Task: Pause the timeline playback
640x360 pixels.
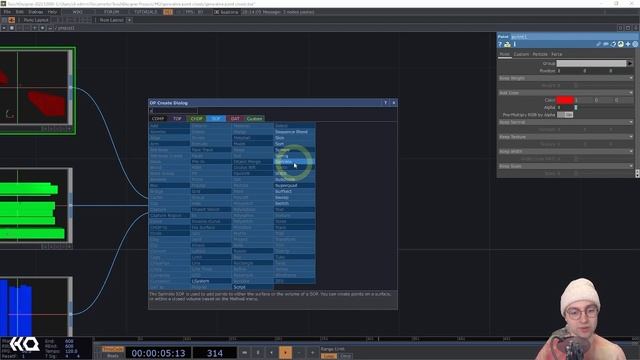Action: point(258,353)
